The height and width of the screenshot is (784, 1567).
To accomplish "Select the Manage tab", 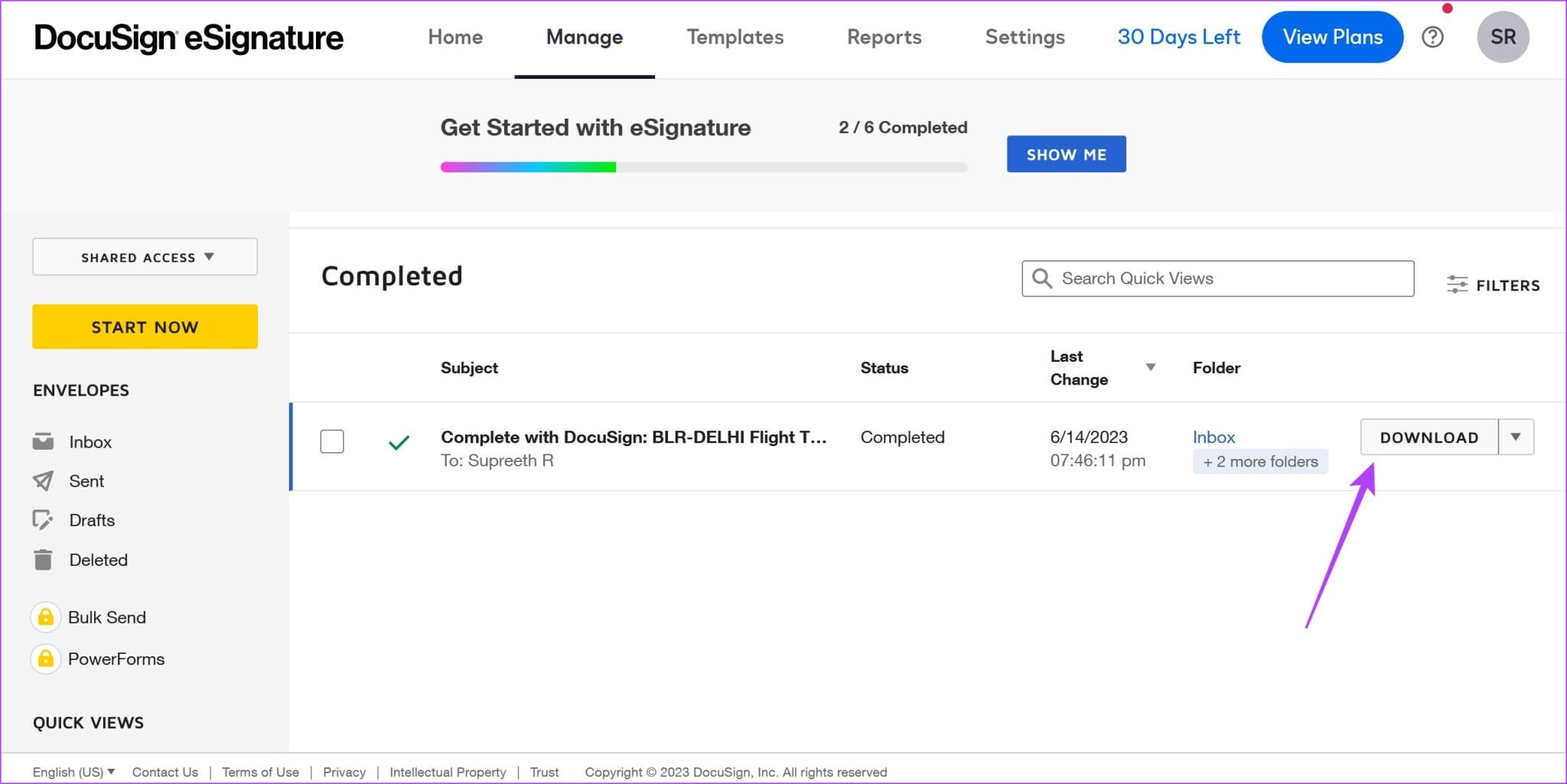I will [x=585, y=37].
